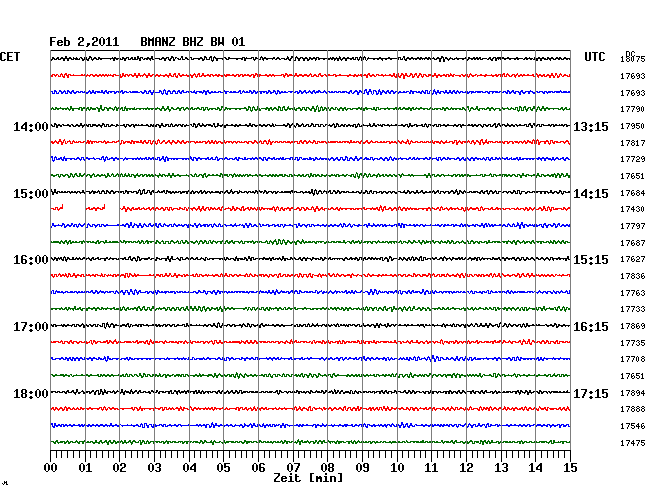Click the 17:00 CET time label
This screenshot has width=650, height=494.
point(31,327)
